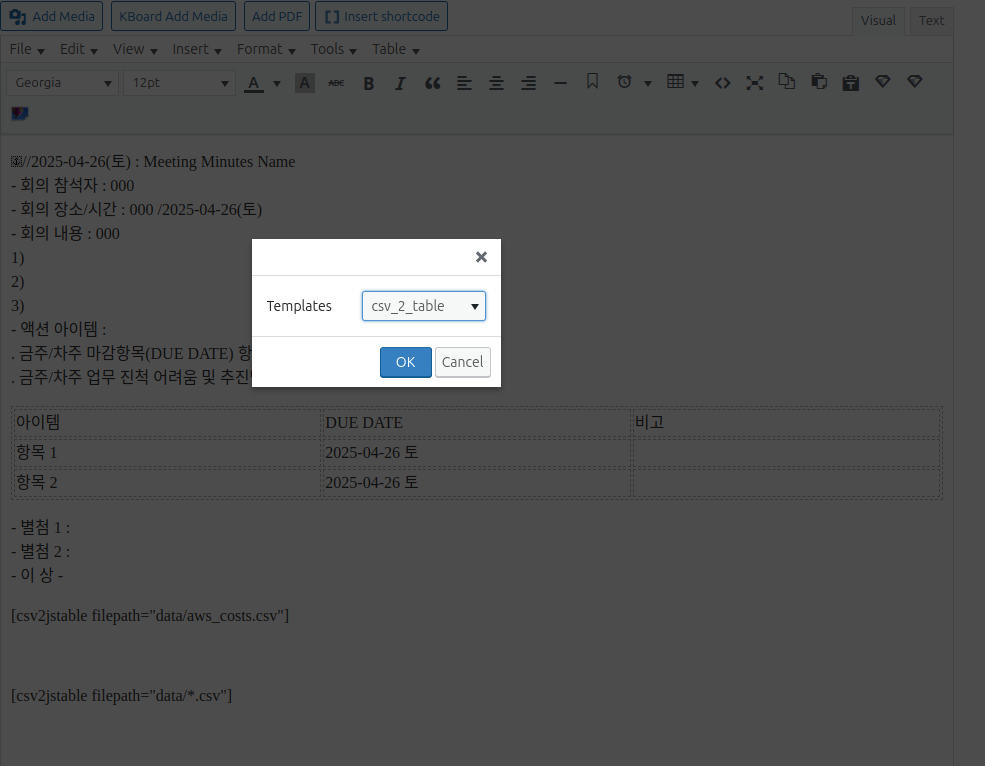Align text right

pyautogui.click(x=528, y=83)
